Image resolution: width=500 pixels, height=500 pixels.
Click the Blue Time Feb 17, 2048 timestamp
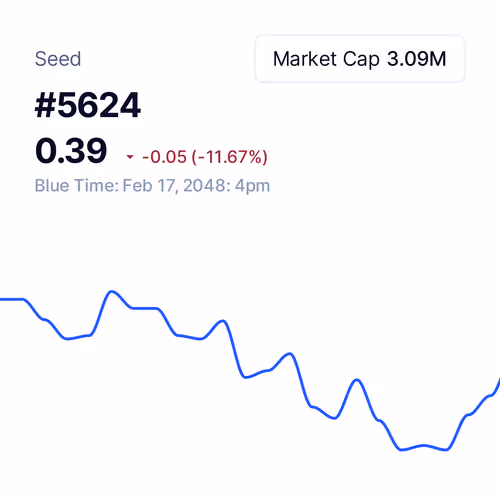click(x=152, y=186)
